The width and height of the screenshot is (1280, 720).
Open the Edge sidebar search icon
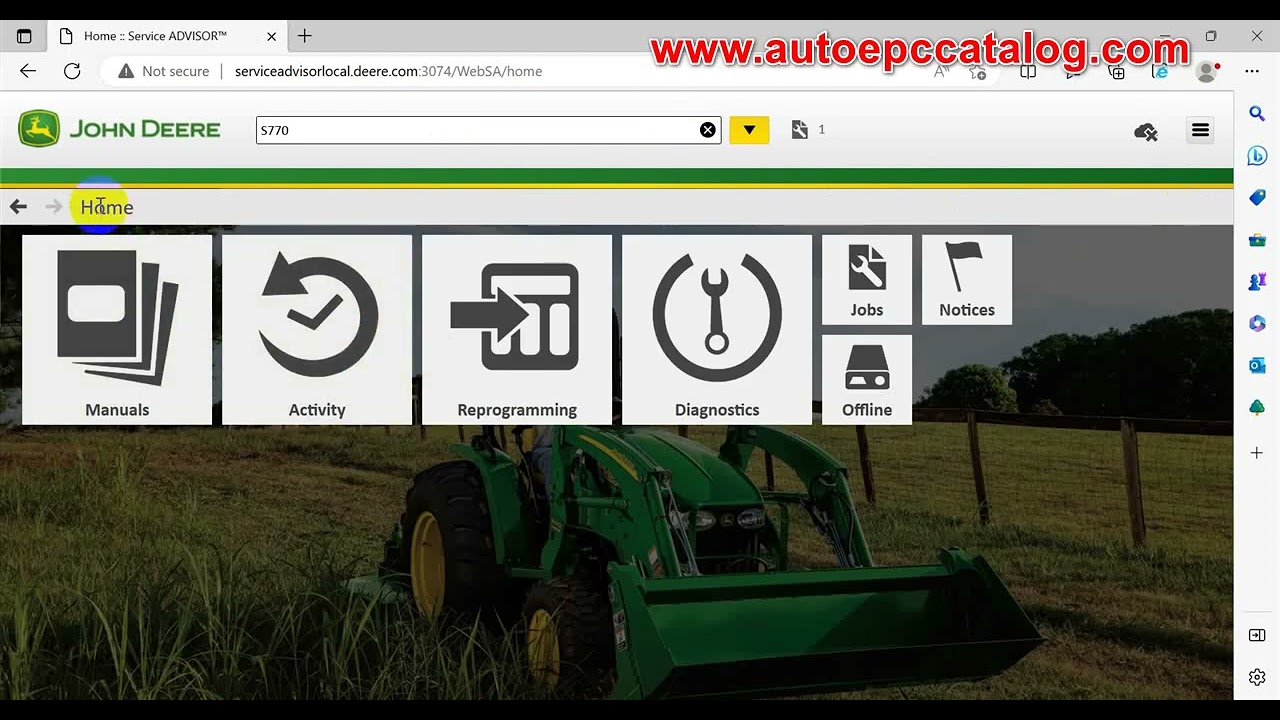pyautogui.click(x=1257, y=114)
